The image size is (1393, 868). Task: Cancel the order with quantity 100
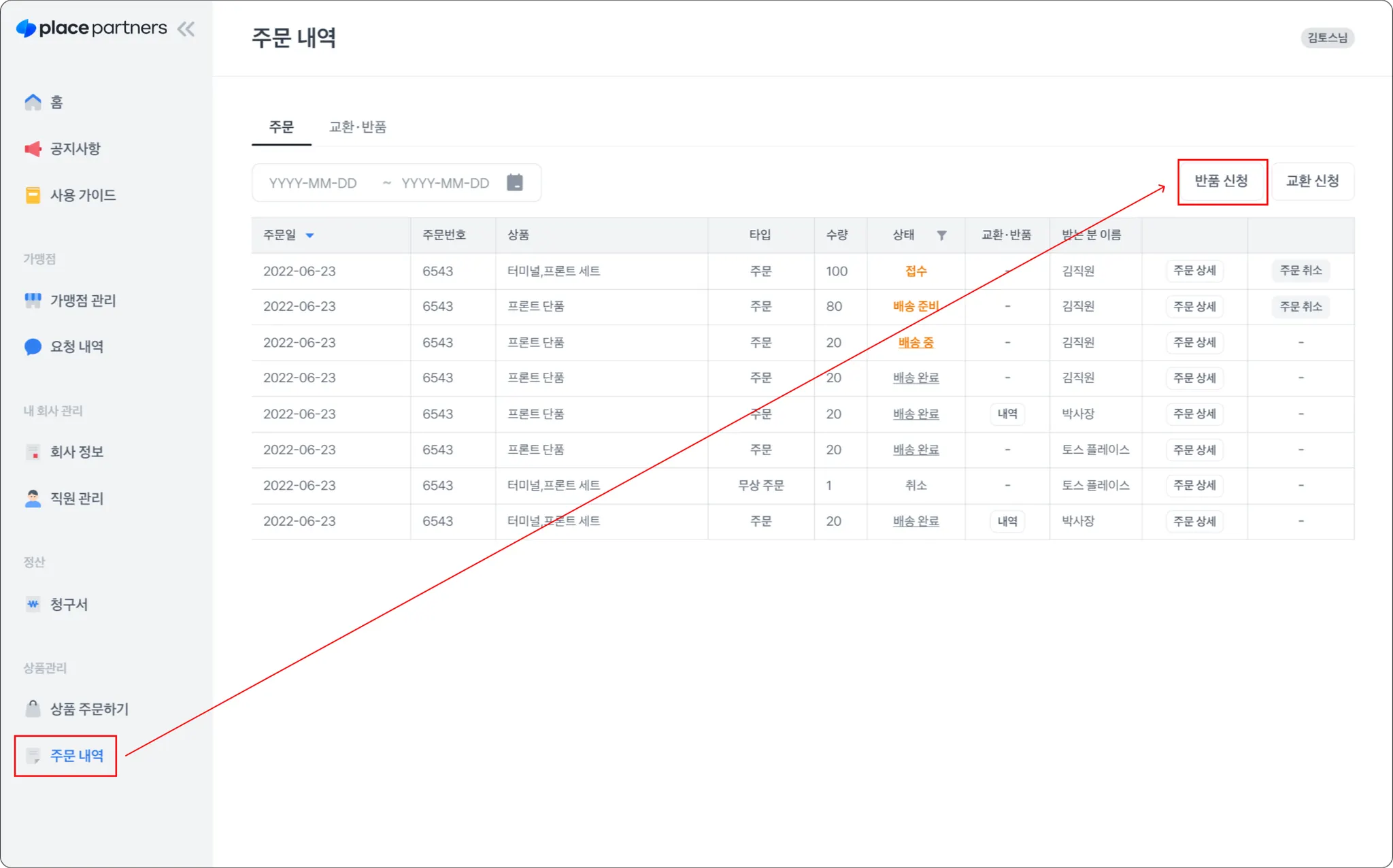point(1300,271)
